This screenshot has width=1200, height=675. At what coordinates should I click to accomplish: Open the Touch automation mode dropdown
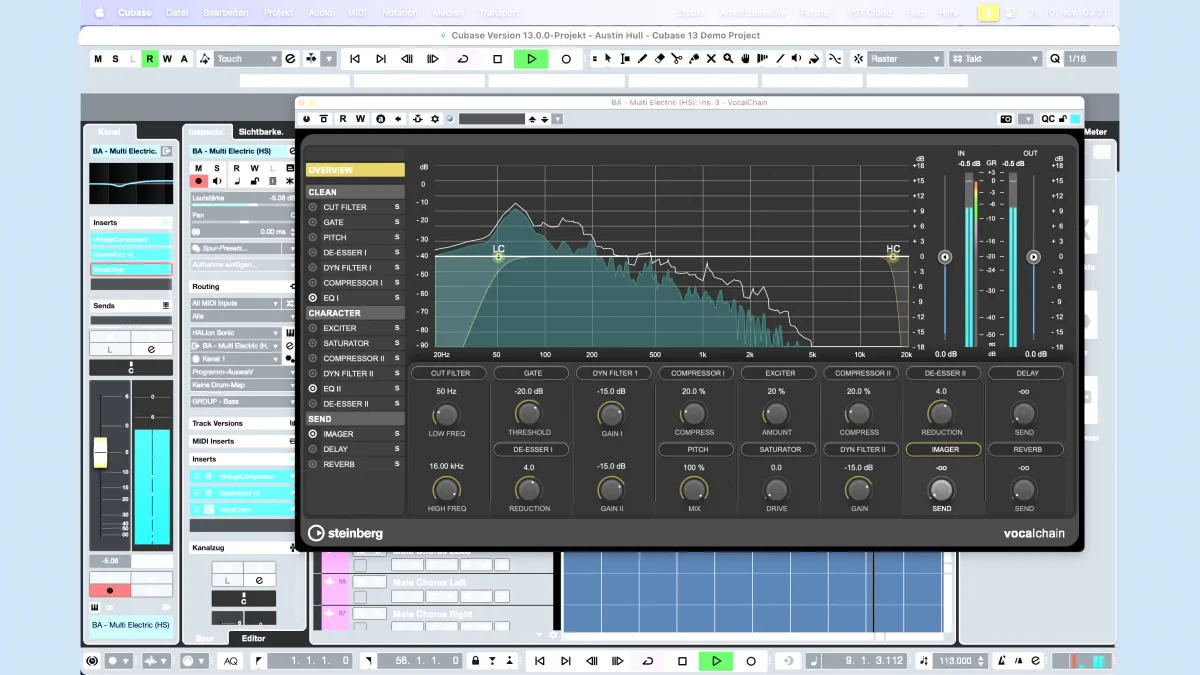point(247,59)
